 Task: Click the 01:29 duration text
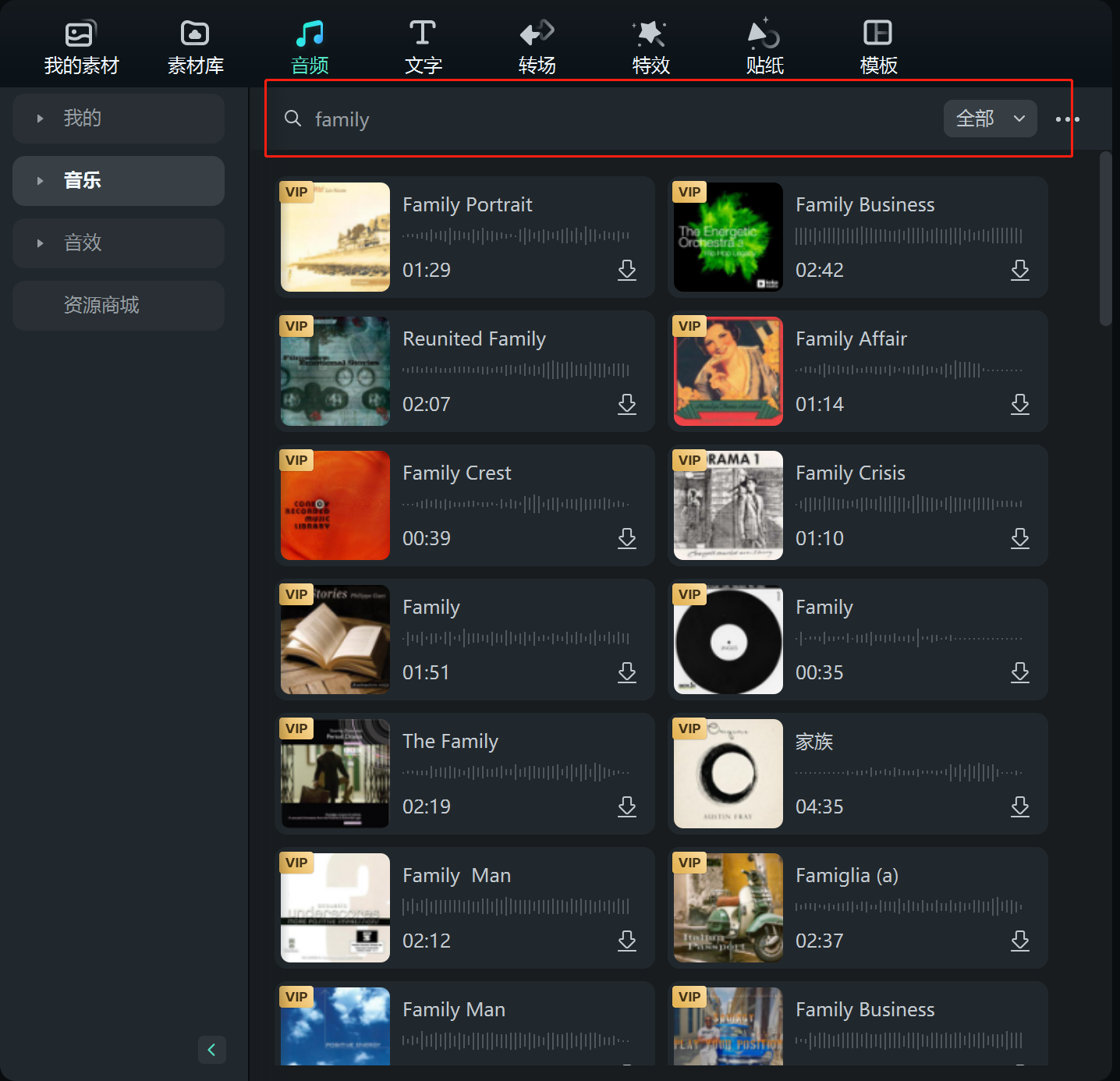tap(427, 270)
